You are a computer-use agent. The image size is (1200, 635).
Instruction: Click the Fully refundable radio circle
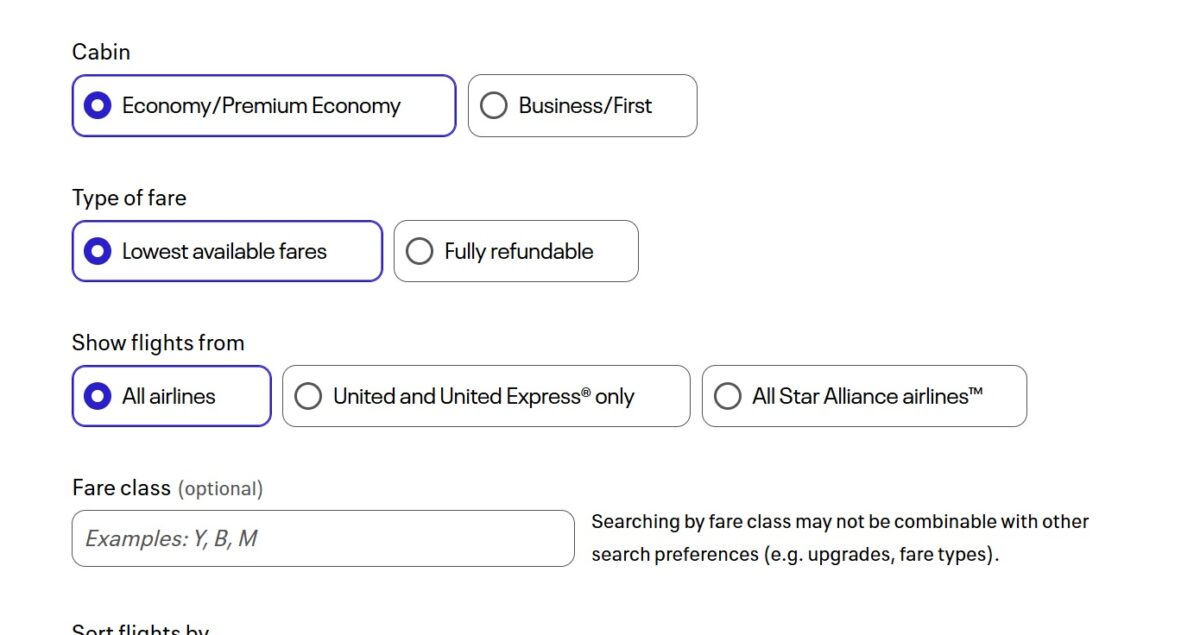pos(419,251)
